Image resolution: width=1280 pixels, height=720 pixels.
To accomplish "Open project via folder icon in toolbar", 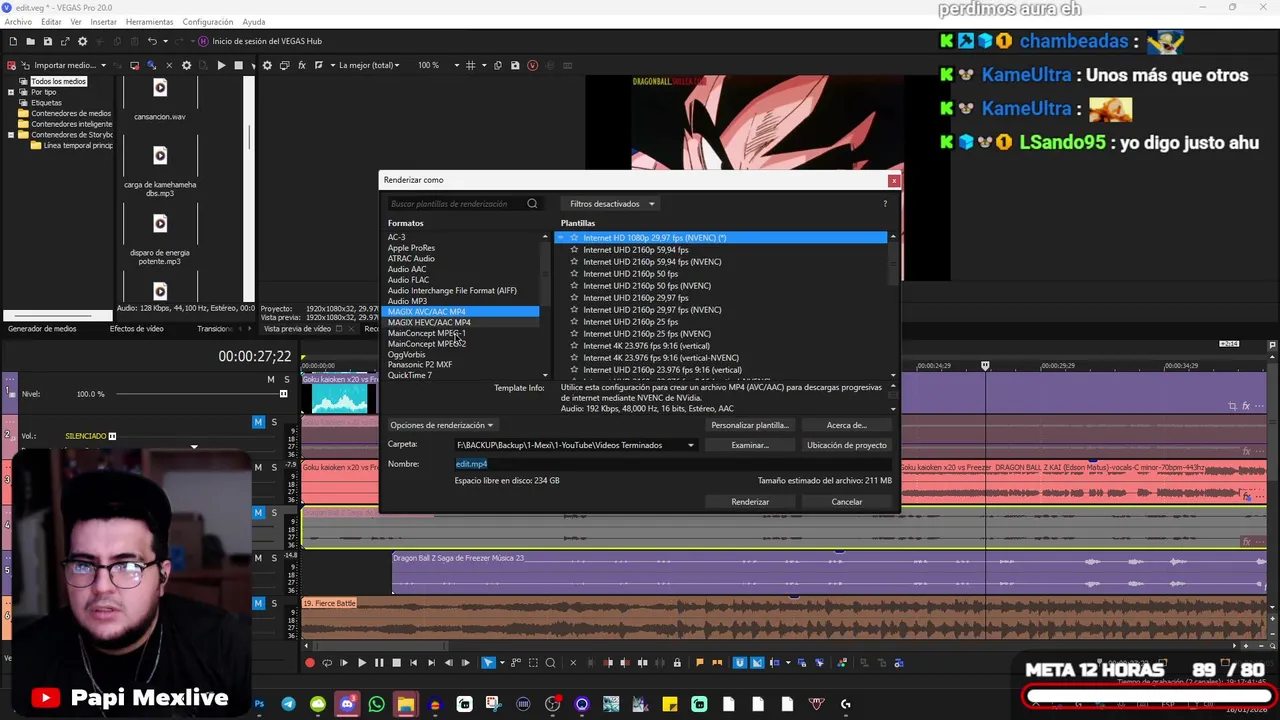I will [x=30, y=41].
